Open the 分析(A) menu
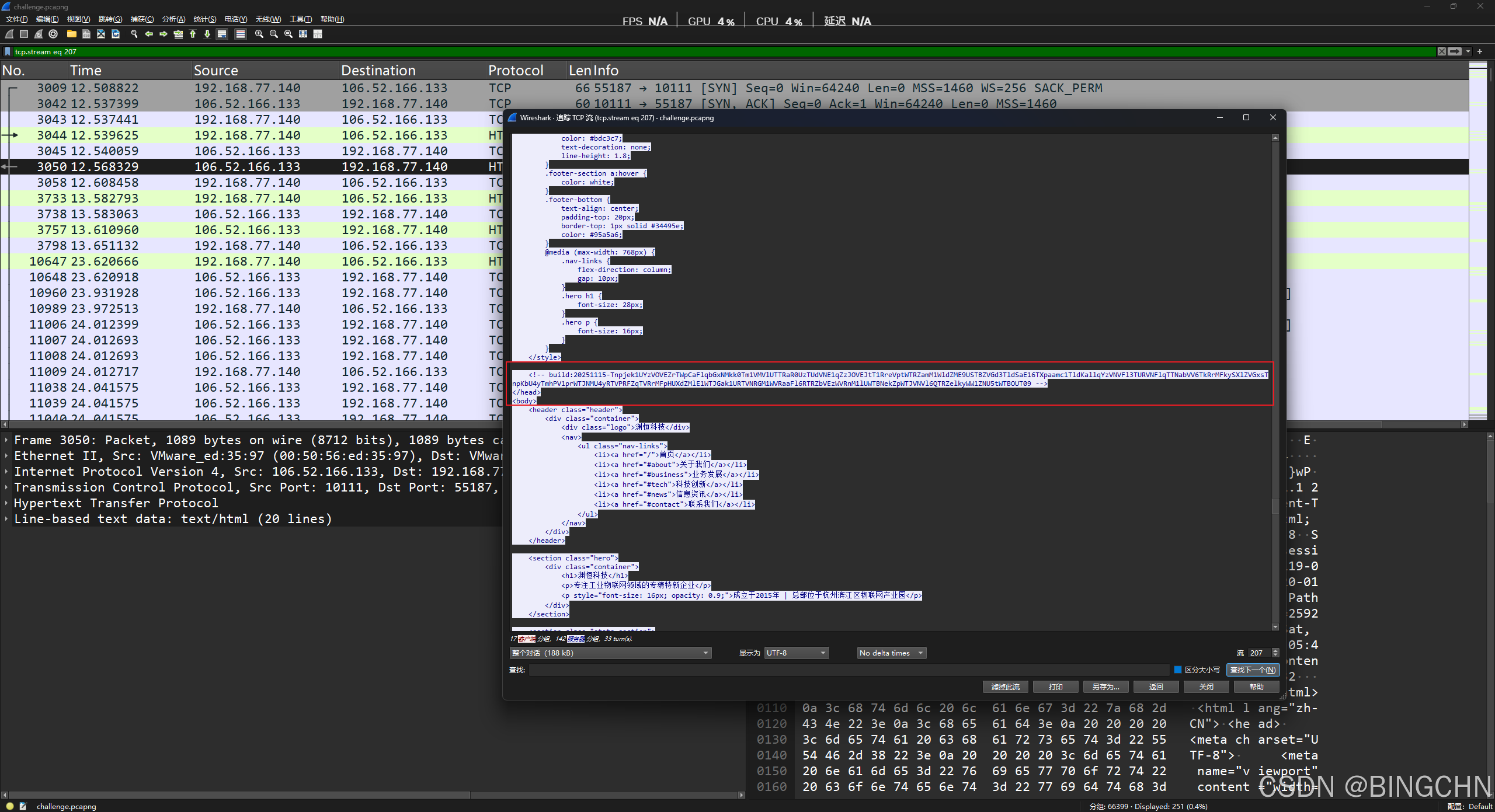The height and width of the screenshot is (812, 1495). click(x=173, y=19)
